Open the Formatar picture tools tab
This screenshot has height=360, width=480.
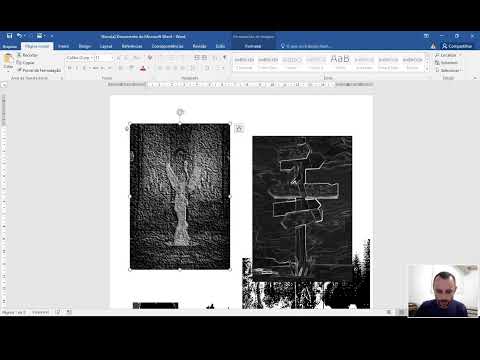tap(253, 46)
